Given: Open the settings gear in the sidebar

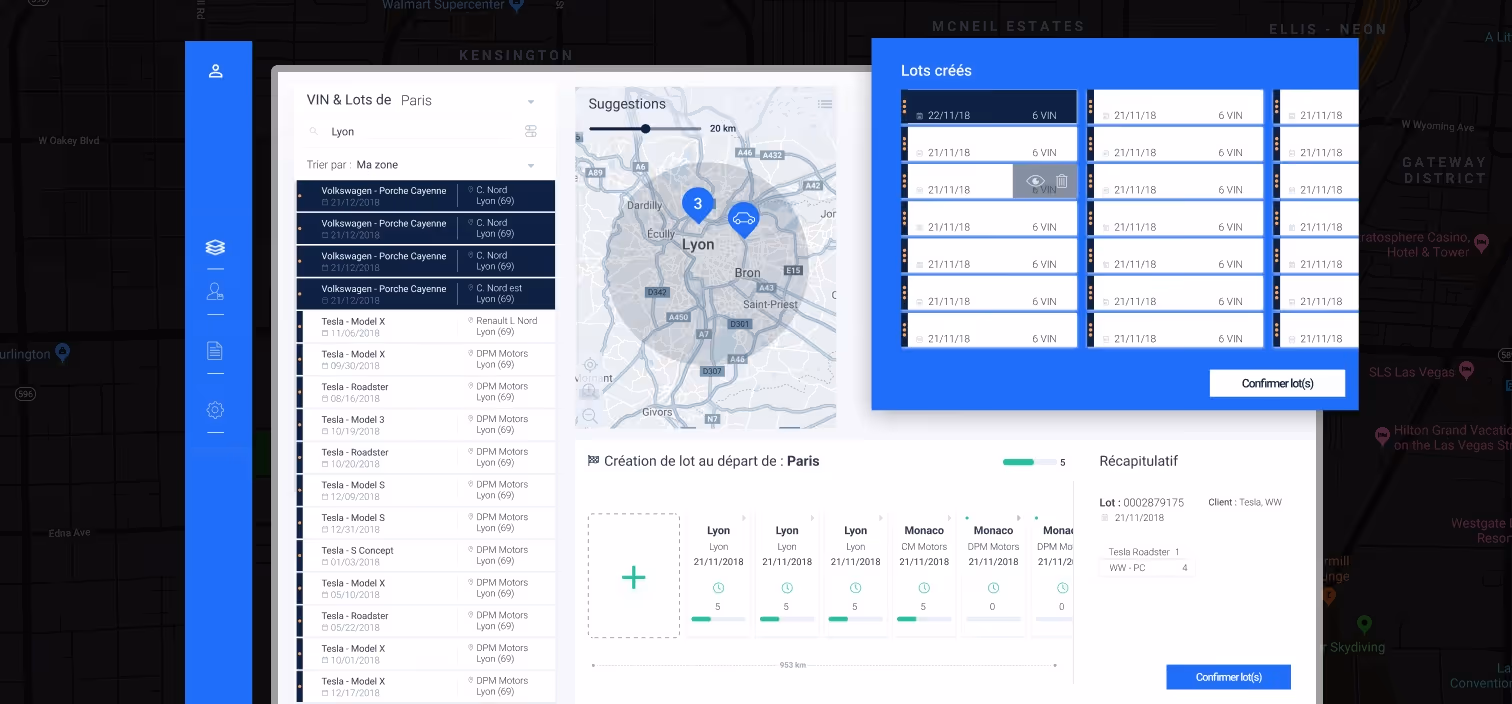Looking at the screenshot, I should click(215, 410).
